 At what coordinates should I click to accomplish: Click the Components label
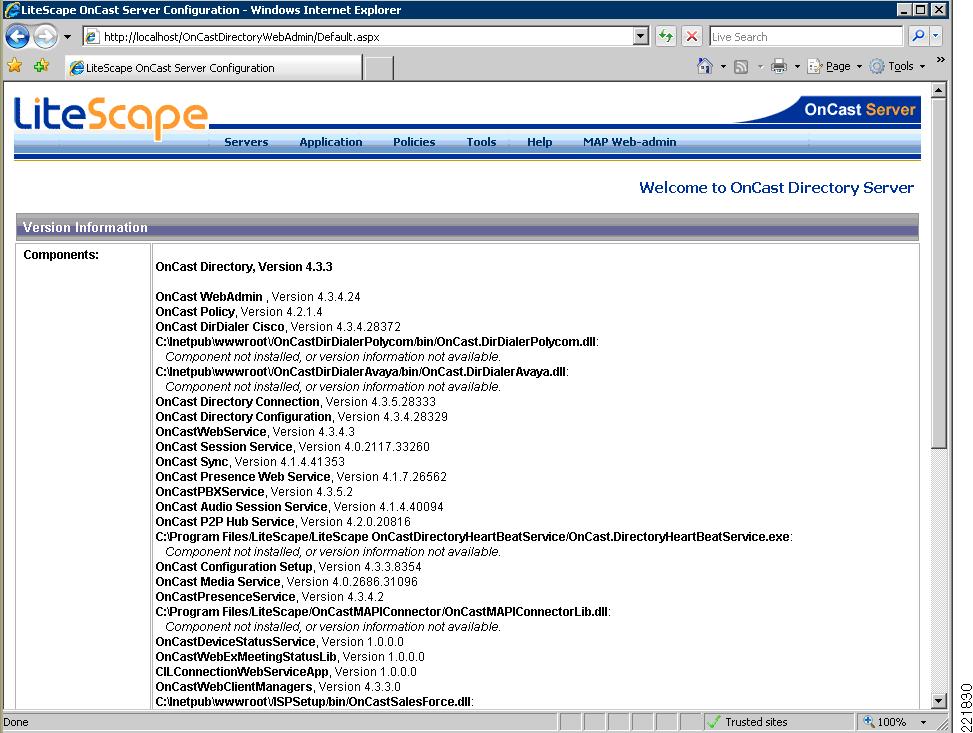61,254
